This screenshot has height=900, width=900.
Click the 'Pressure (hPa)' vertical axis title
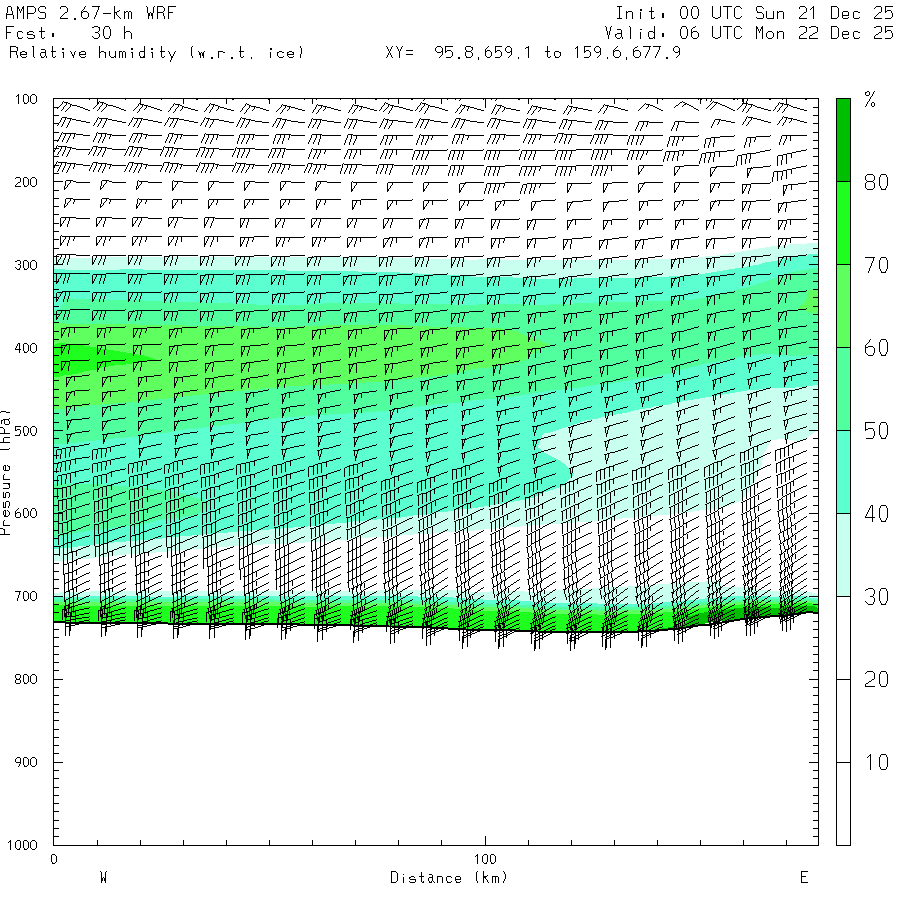[x=5, y=472]
